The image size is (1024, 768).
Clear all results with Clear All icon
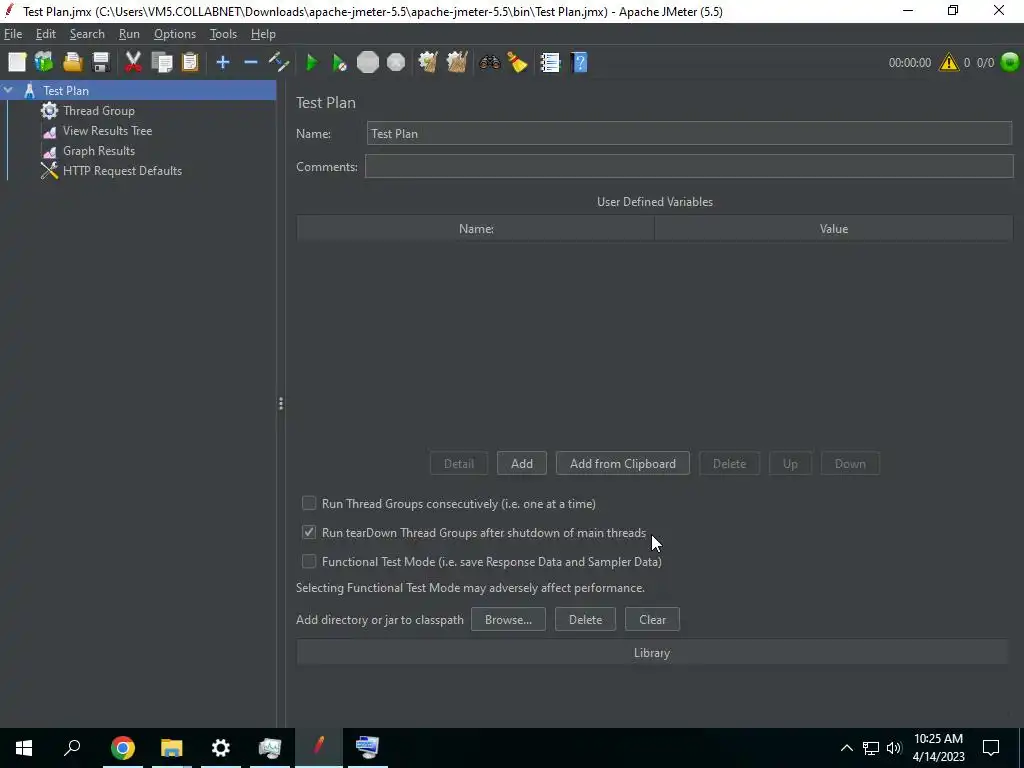pyautogui.click(x=456, y=63)
